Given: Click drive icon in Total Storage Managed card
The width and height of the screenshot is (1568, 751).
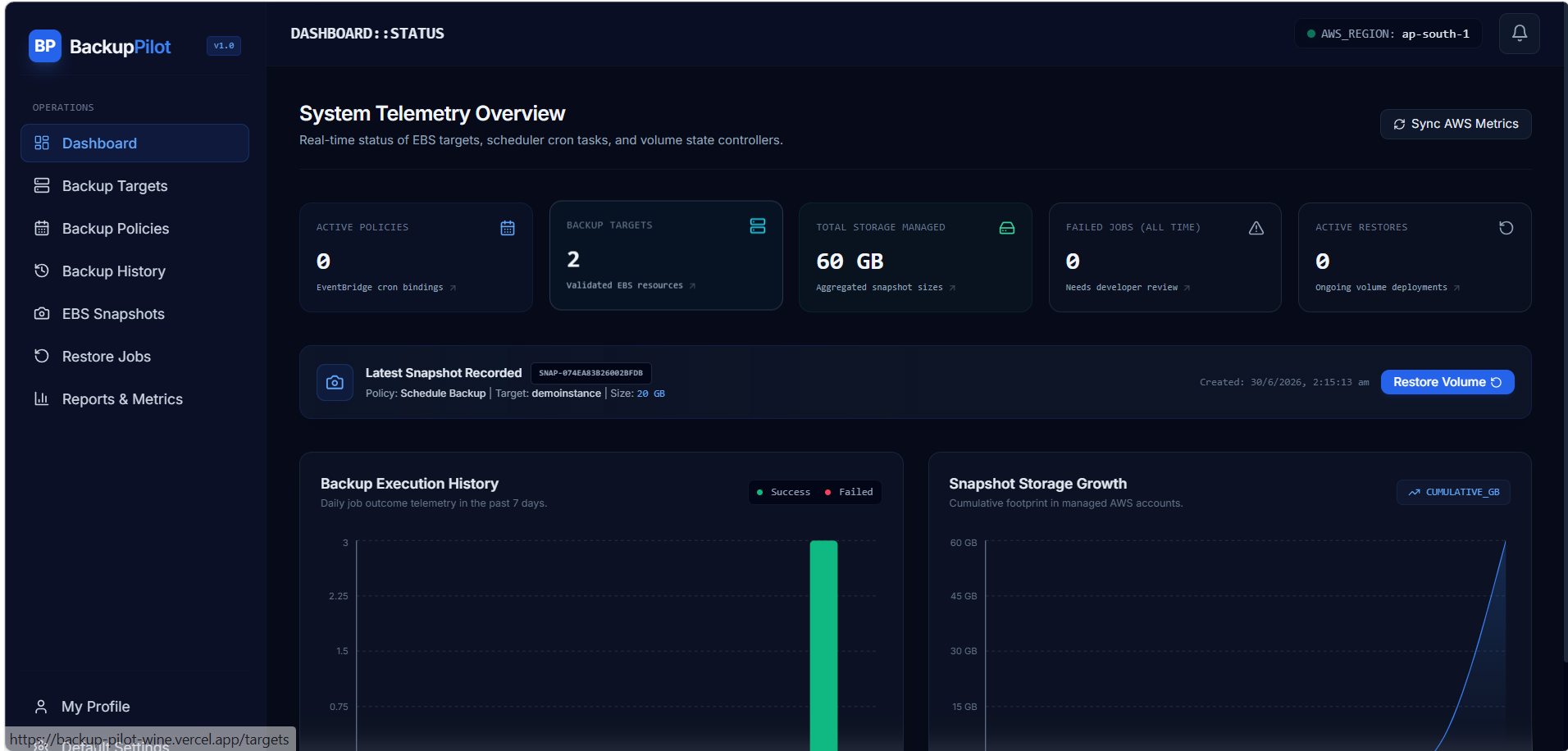Looking at the screenshot, I should pos(1007,228).
